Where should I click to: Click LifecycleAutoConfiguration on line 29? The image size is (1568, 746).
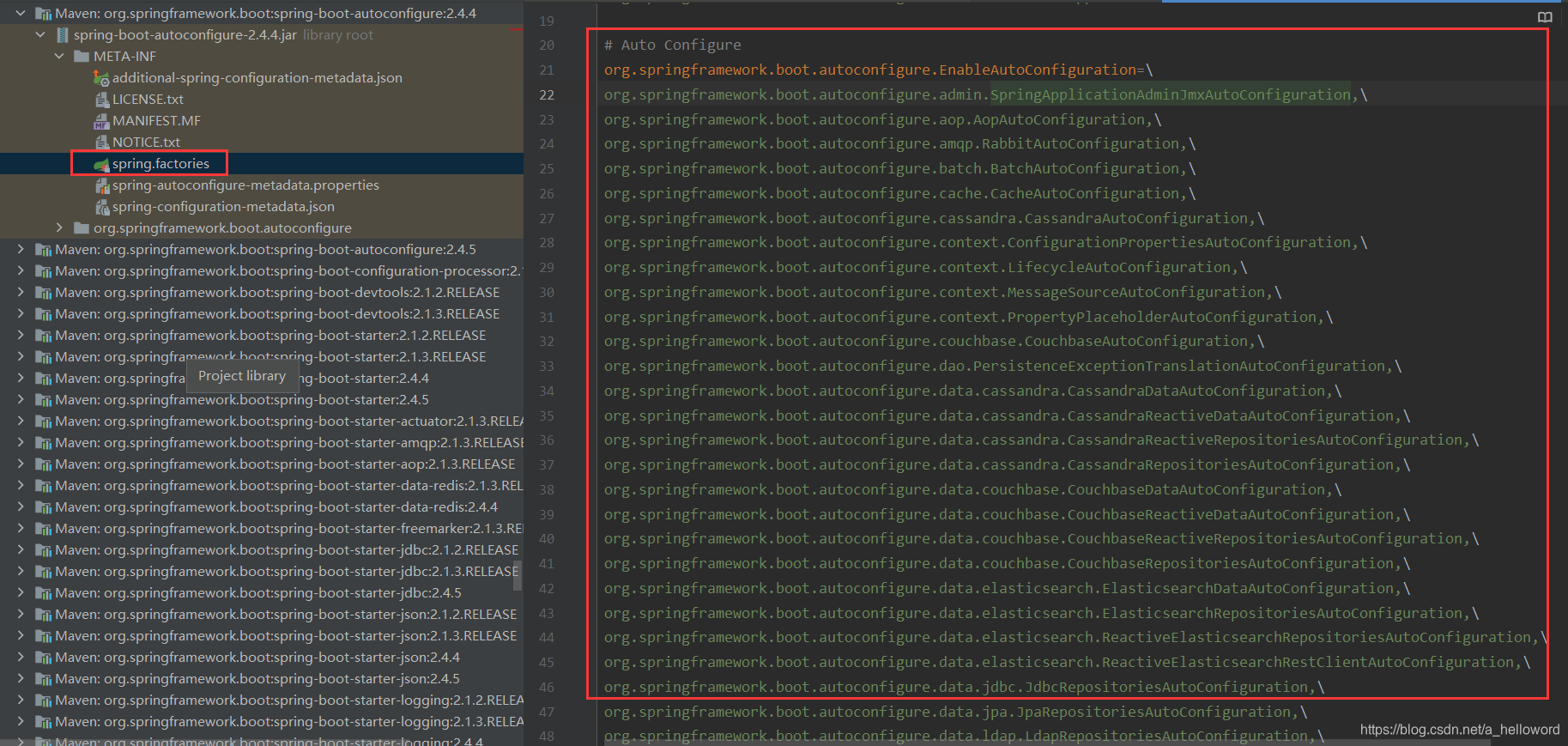pos(1119,268)
